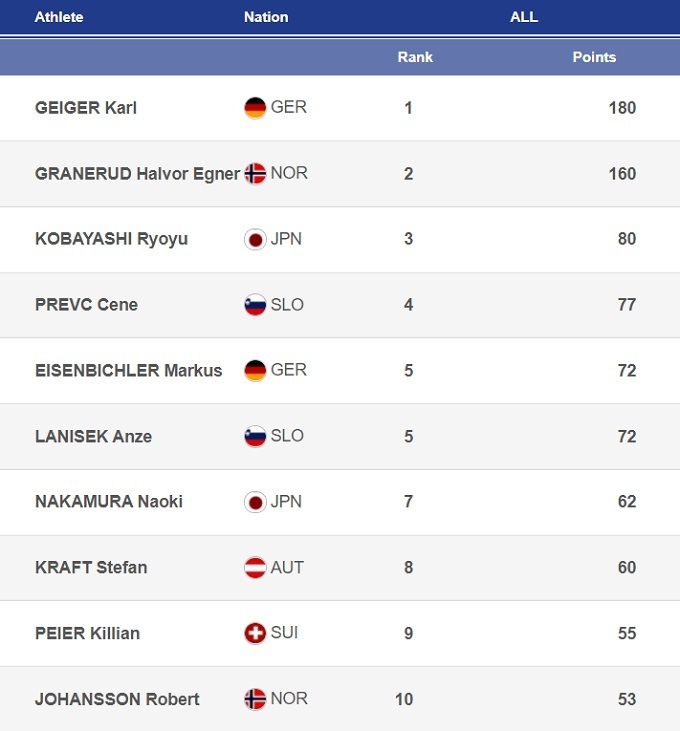Open athlete KOBAYASHI Ryoyu
This screenshot has width=680, height=731.
point(111,239)
